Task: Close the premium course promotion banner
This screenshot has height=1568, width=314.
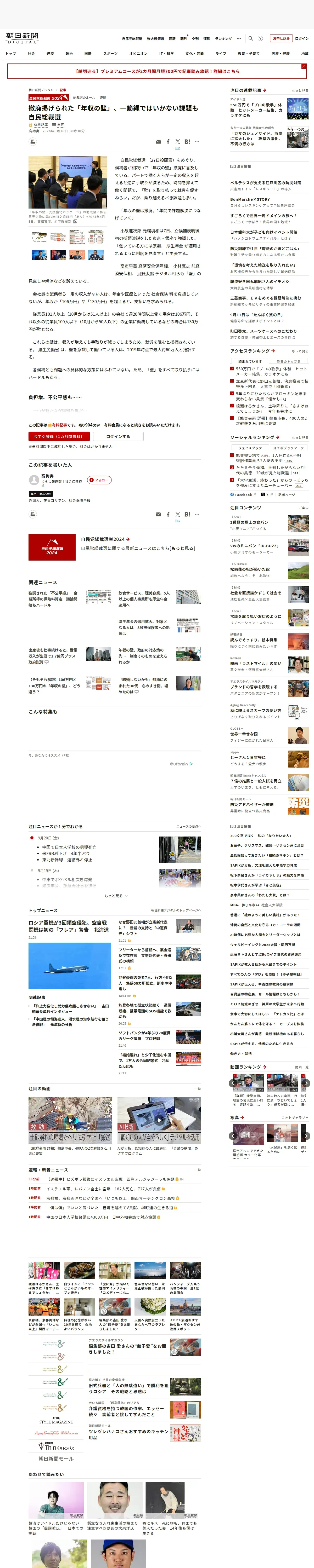Action: [x=304, y=66]
